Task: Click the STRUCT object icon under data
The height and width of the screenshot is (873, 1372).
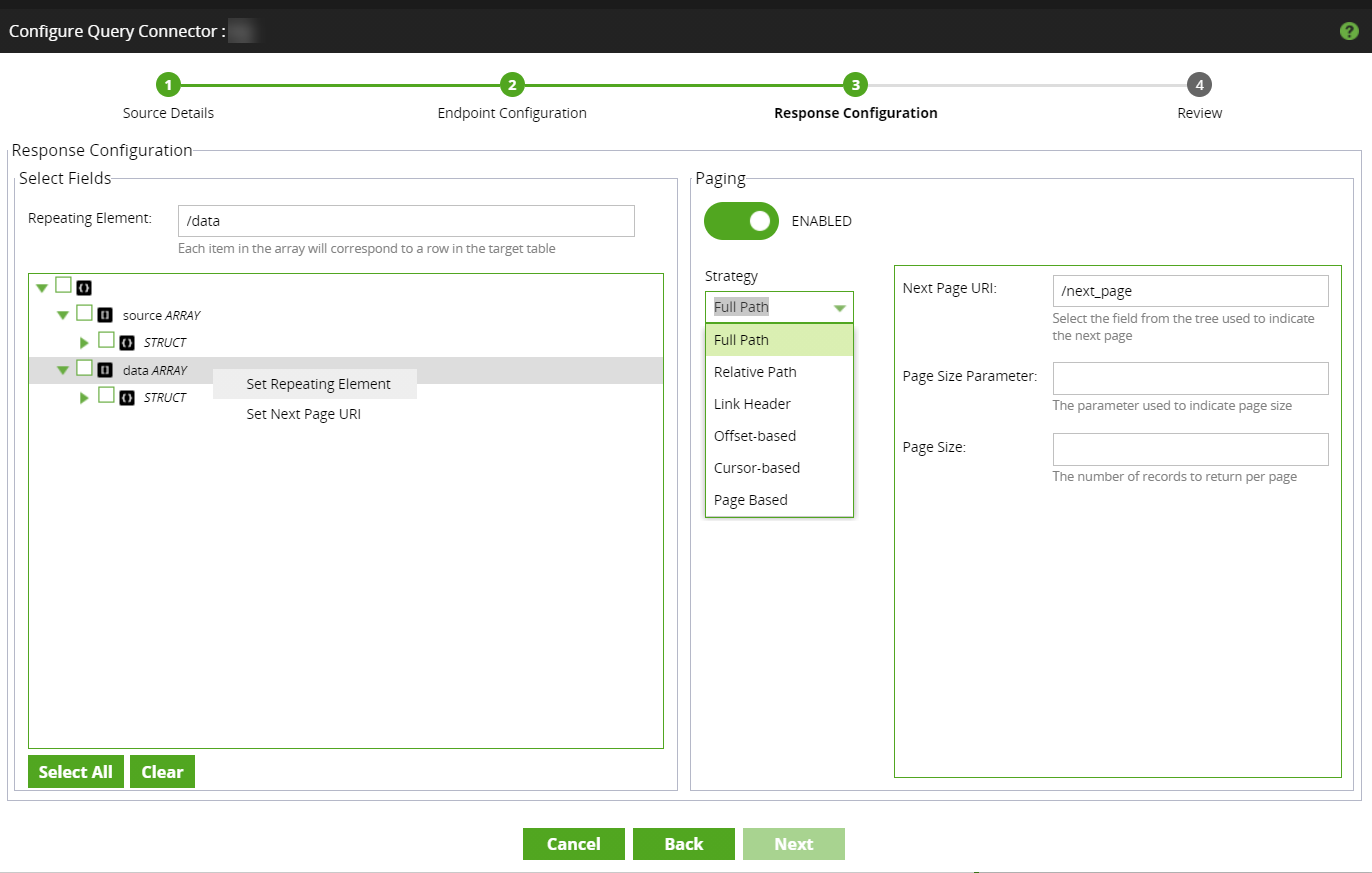Action: pos(127,397)
